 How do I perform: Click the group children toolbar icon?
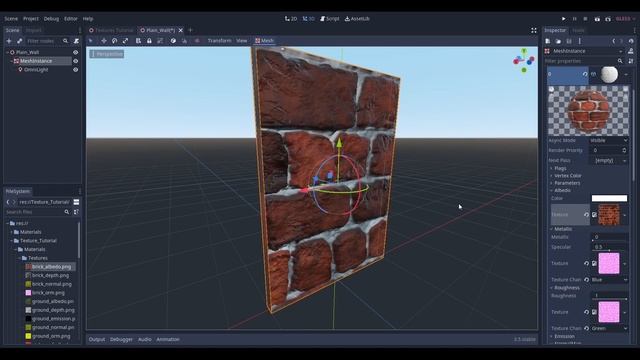click(x=160, y=40)
